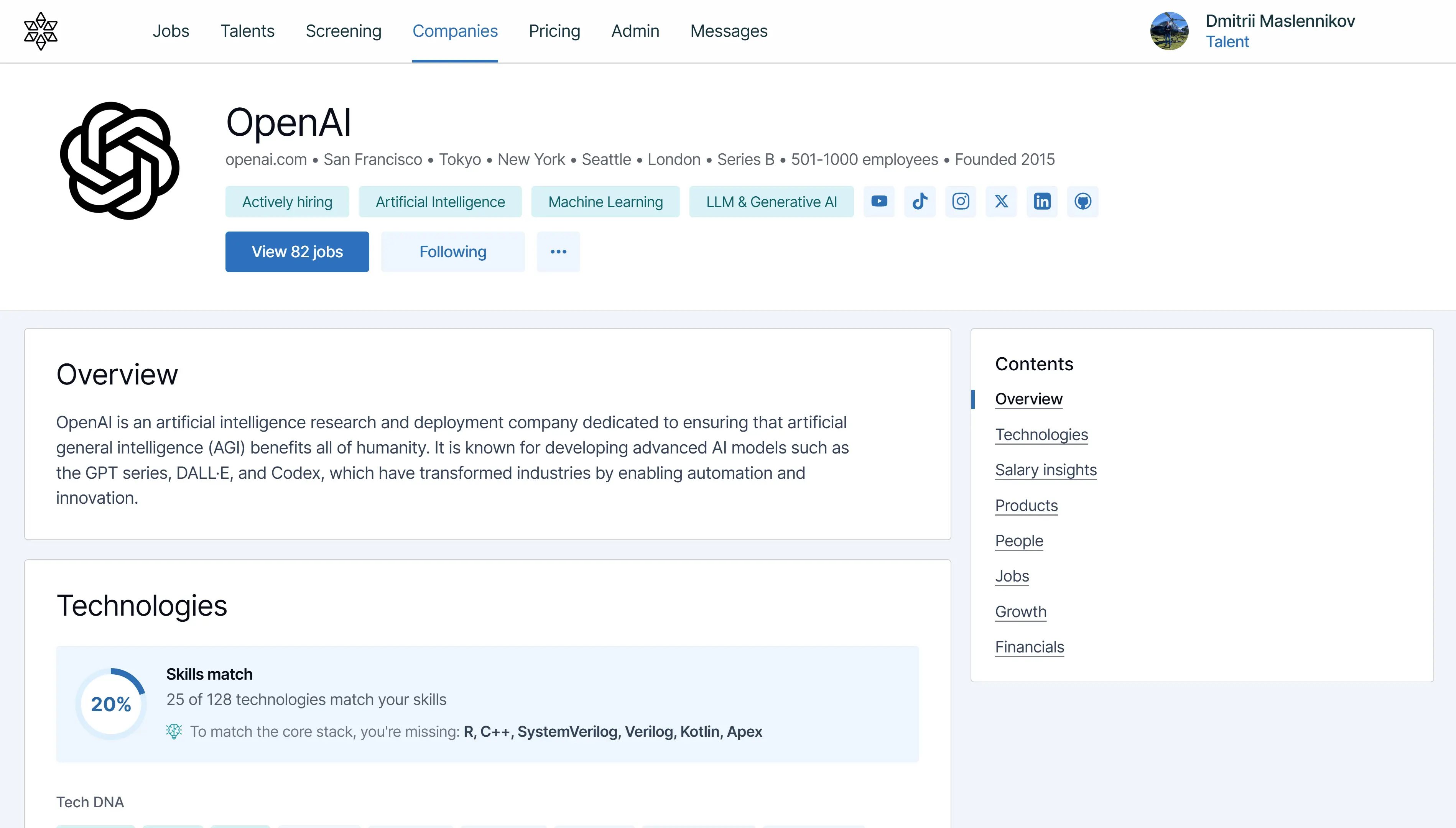Open OpenAI's LinkedIn page icon
The width and height of the screenshot is (1456, 828).
(x=1042, y=201)
